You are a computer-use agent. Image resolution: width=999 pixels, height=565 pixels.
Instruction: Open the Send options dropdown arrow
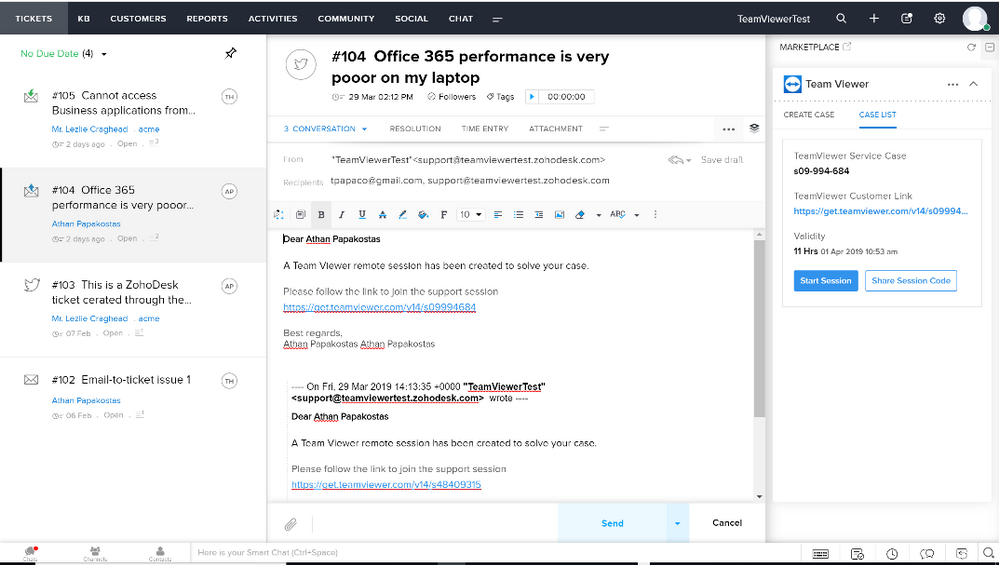678,523
